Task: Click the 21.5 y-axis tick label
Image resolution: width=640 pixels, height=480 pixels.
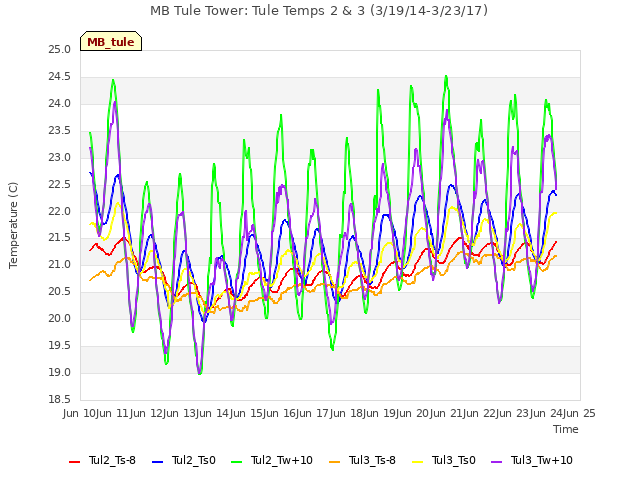Action: pos(60,238)
